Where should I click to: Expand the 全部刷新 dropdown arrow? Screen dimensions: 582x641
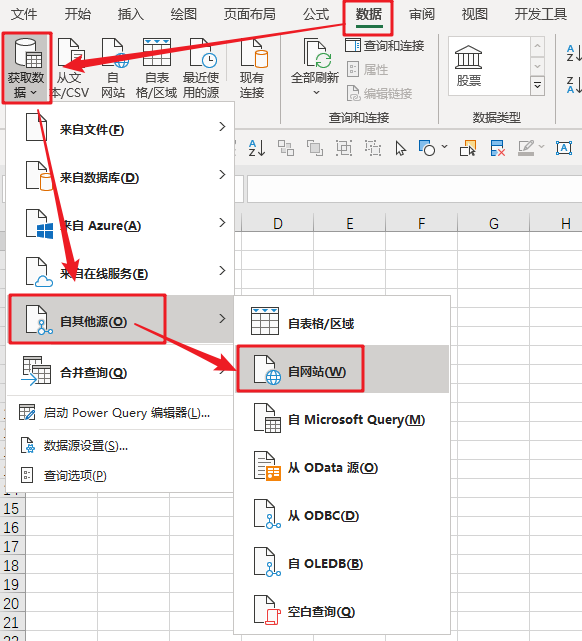pyautogui.click(x=316, y=93)
